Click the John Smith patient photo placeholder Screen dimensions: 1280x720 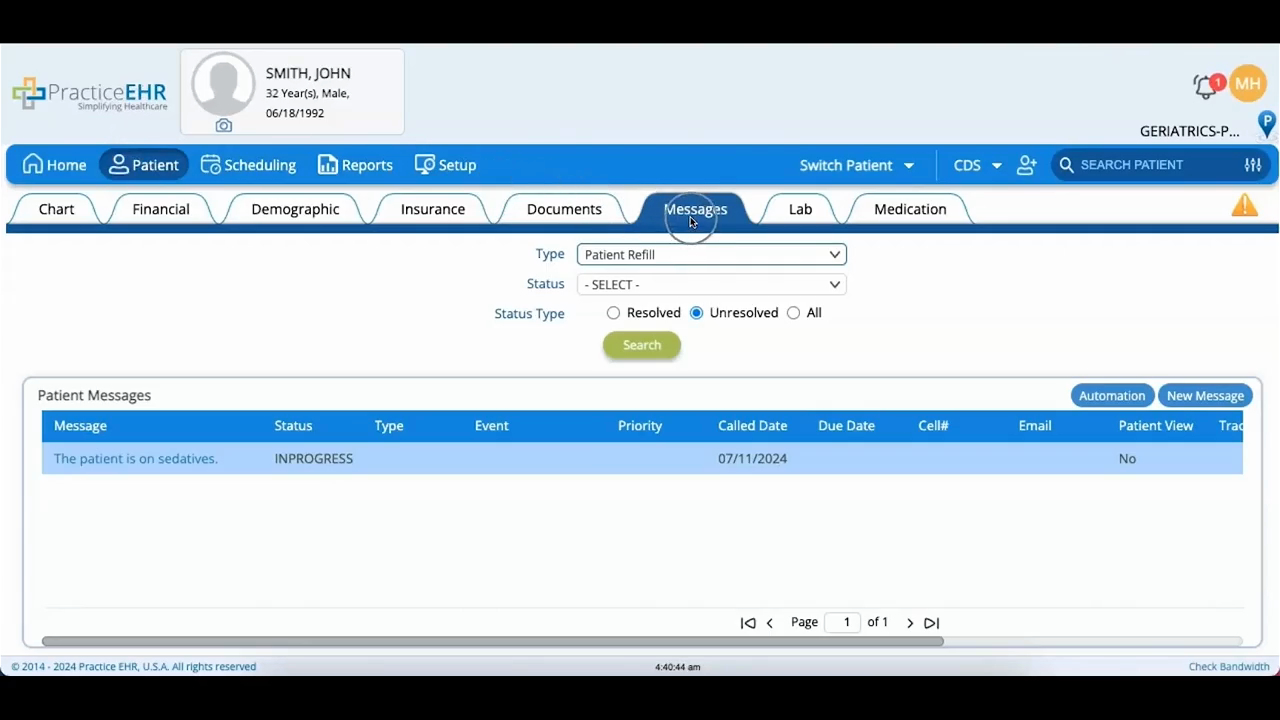[223, 84]
